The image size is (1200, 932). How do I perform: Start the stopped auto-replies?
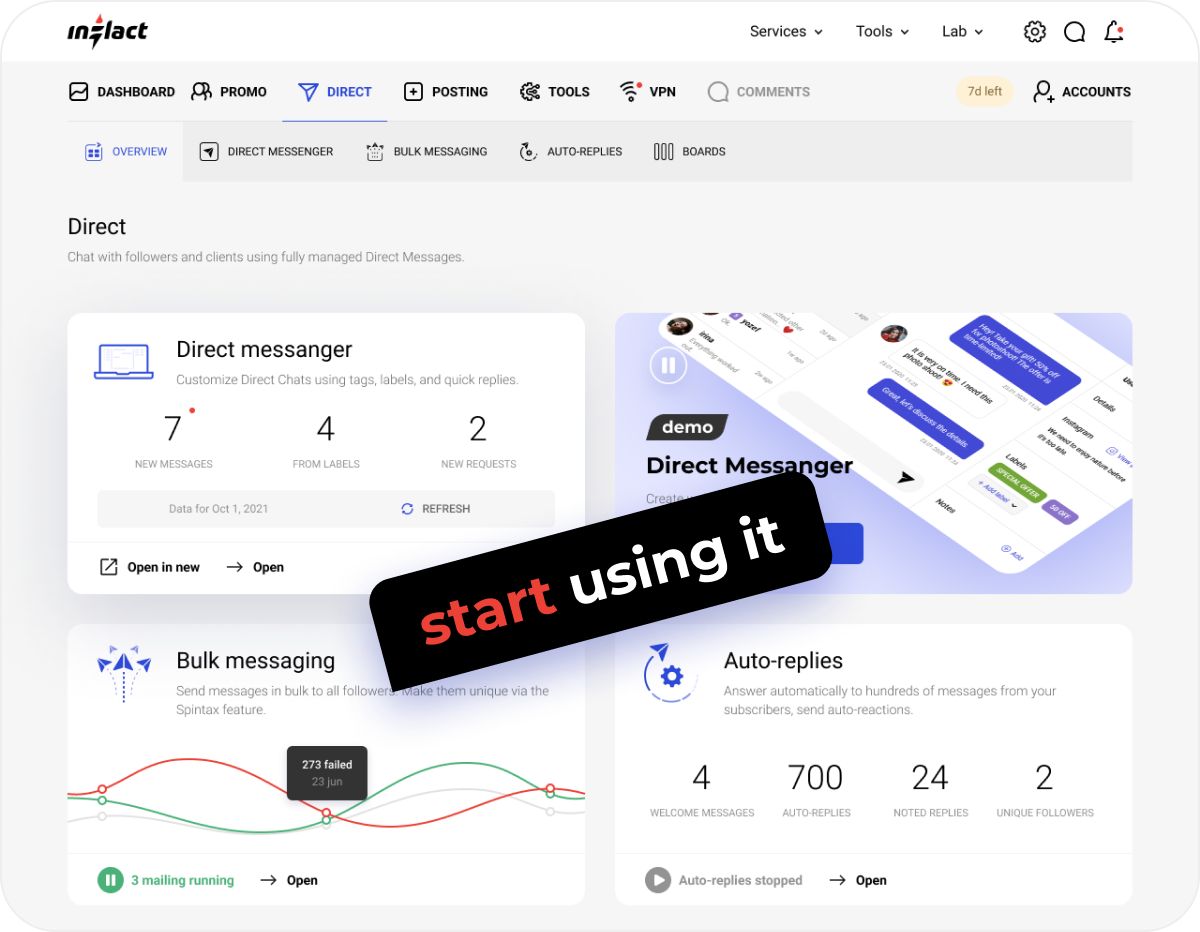pos(657,880)
